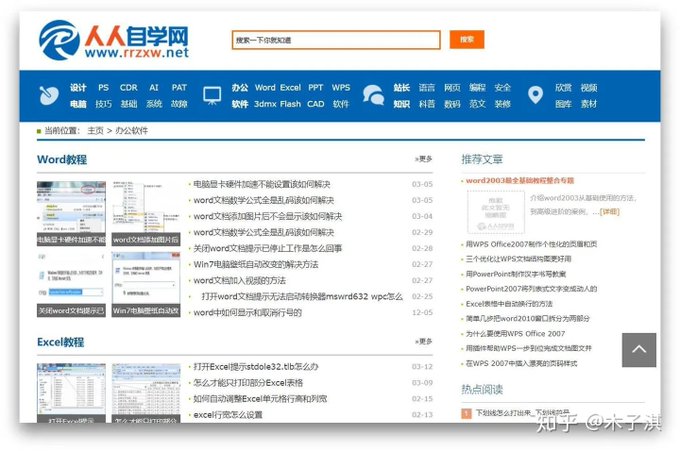
Task: Open recommended word2003 tutorial link
Action: 520,180
